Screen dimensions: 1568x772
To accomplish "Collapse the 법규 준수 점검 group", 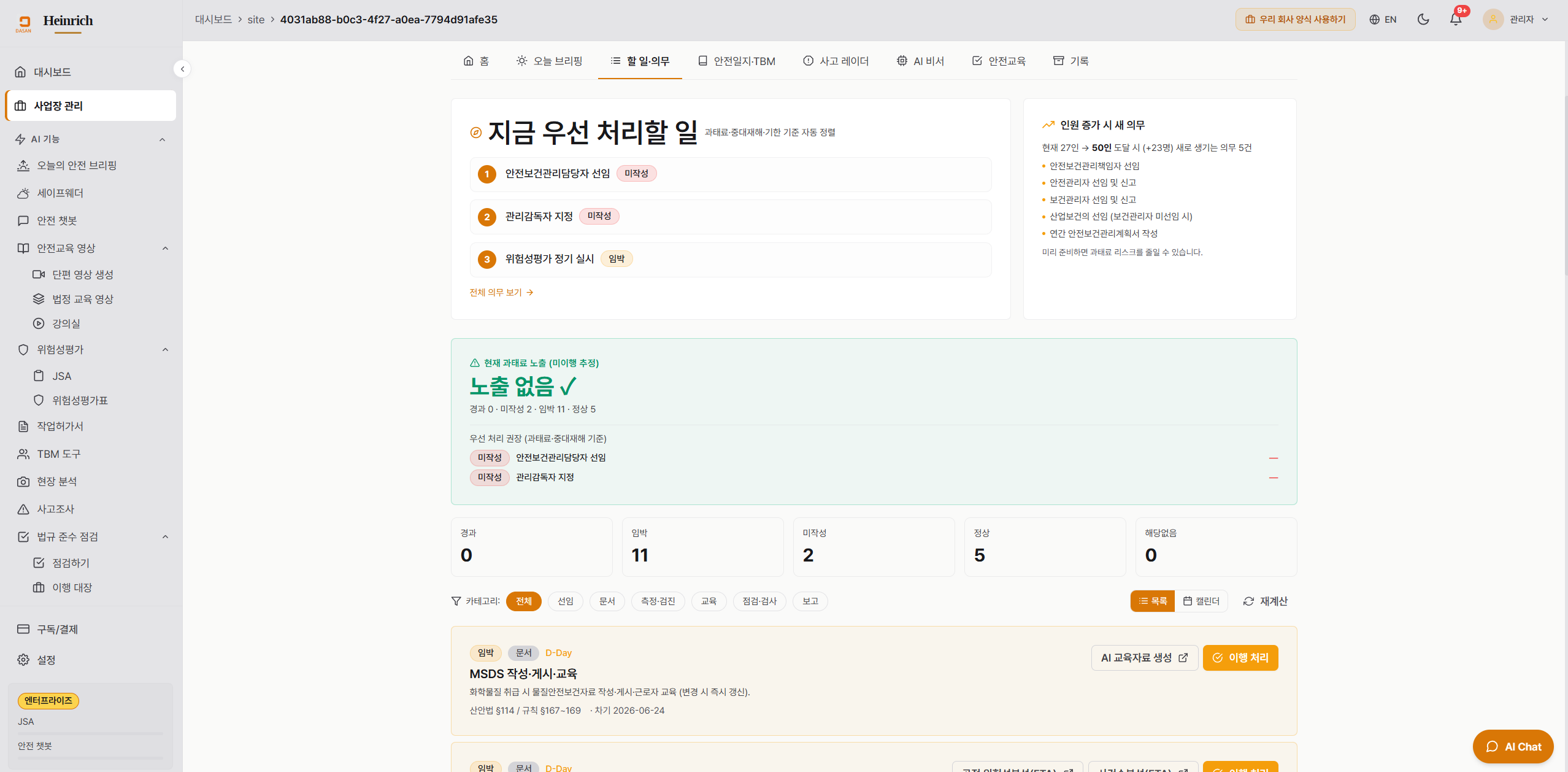I will pyautogui.click(x=165, y=536).
